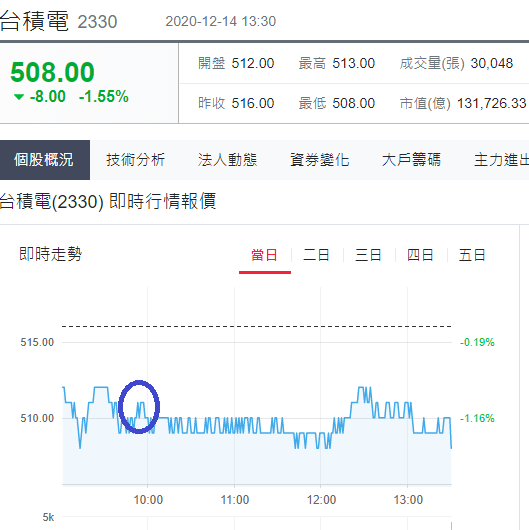529x530 pixels.
Task: Click the stock code 2330
Action: coord(97,22)
